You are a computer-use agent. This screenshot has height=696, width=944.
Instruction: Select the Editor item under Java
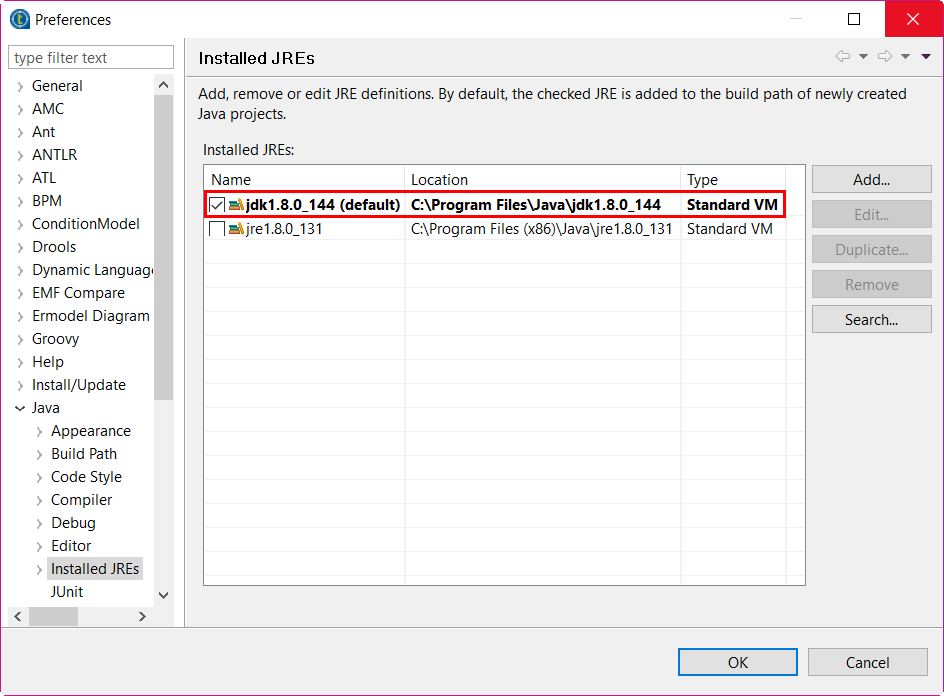click(x=71, y=545)
